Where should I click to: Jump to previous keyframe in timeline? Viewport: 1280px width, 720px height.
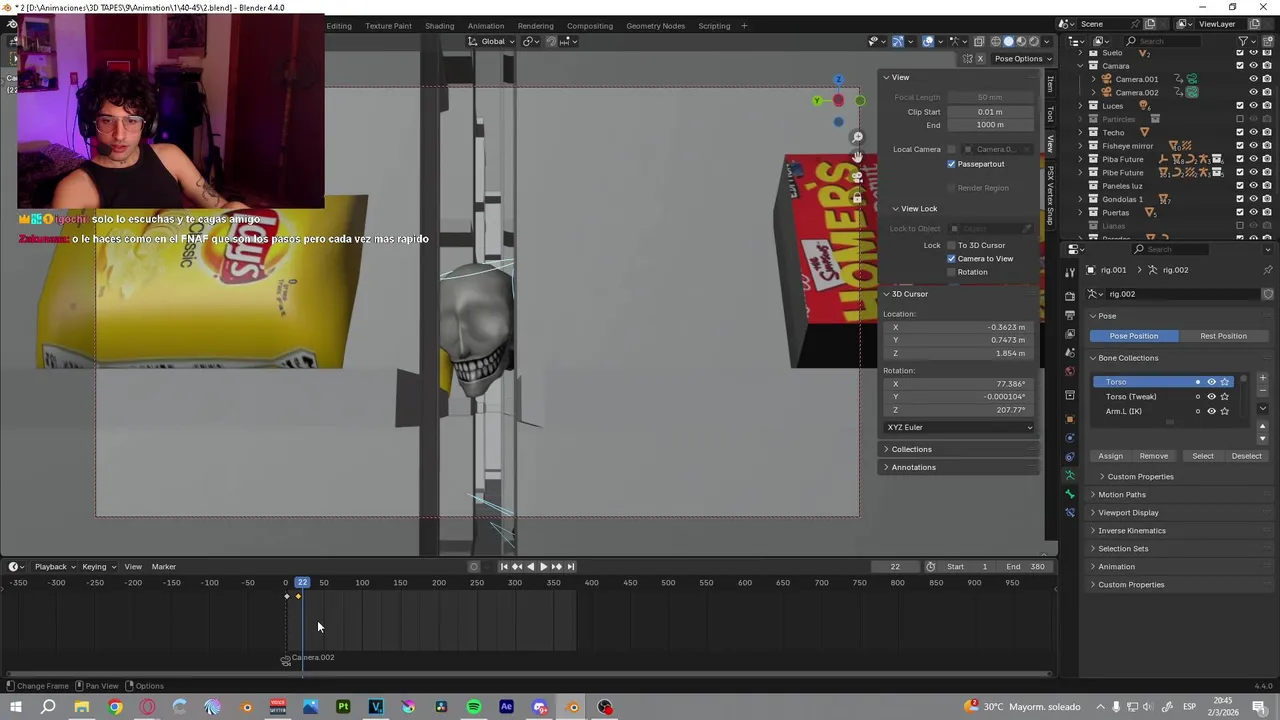point(517,567)
